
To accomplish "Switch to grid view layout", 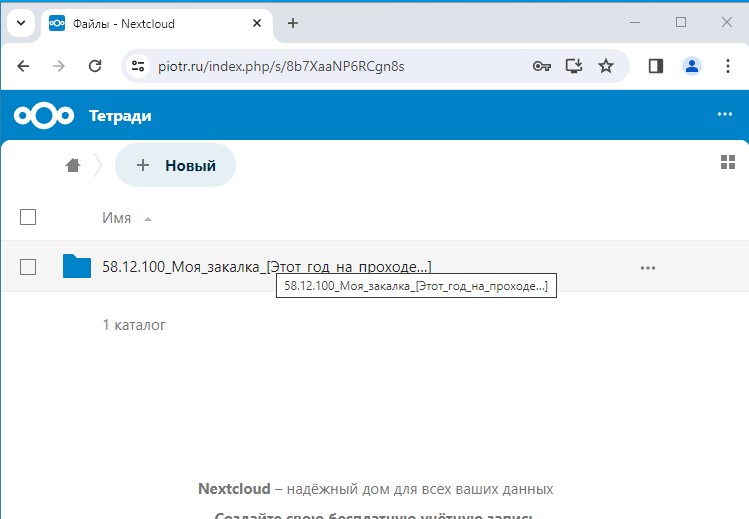I will click(x=728, y=163).
